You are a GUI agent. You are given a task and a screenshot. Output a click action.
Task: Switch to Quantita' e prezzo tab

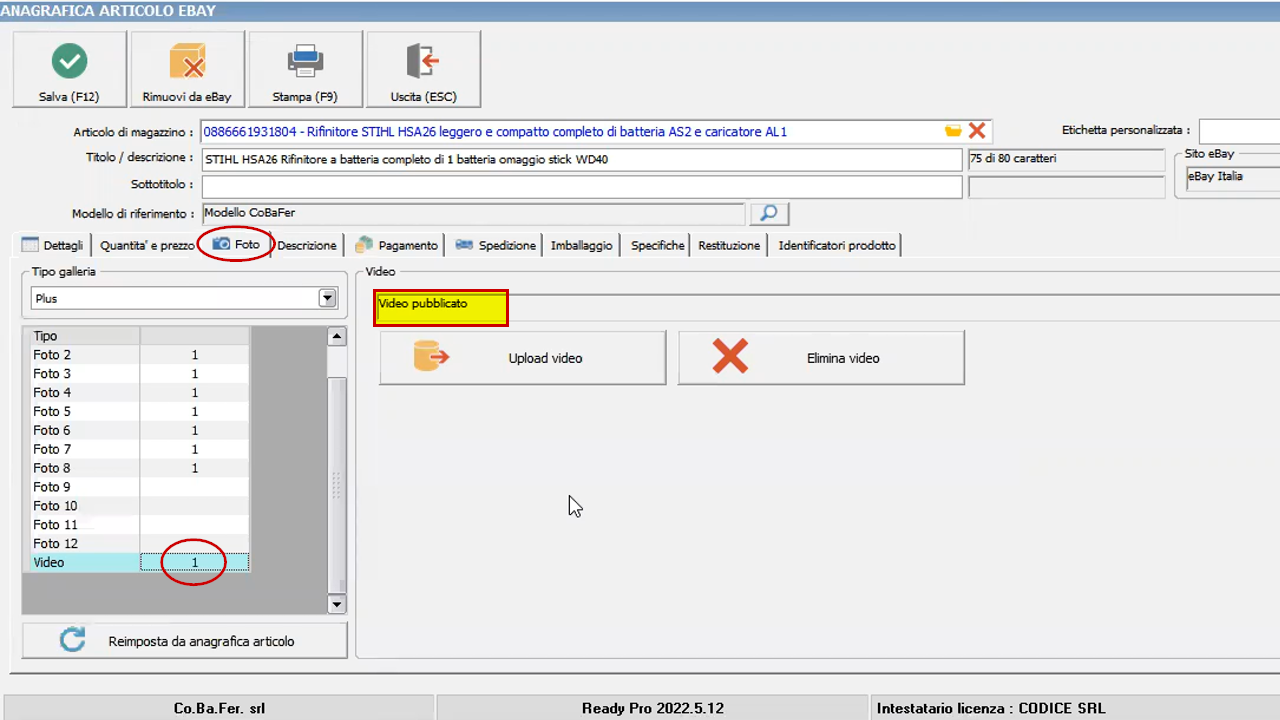point(147,245)
